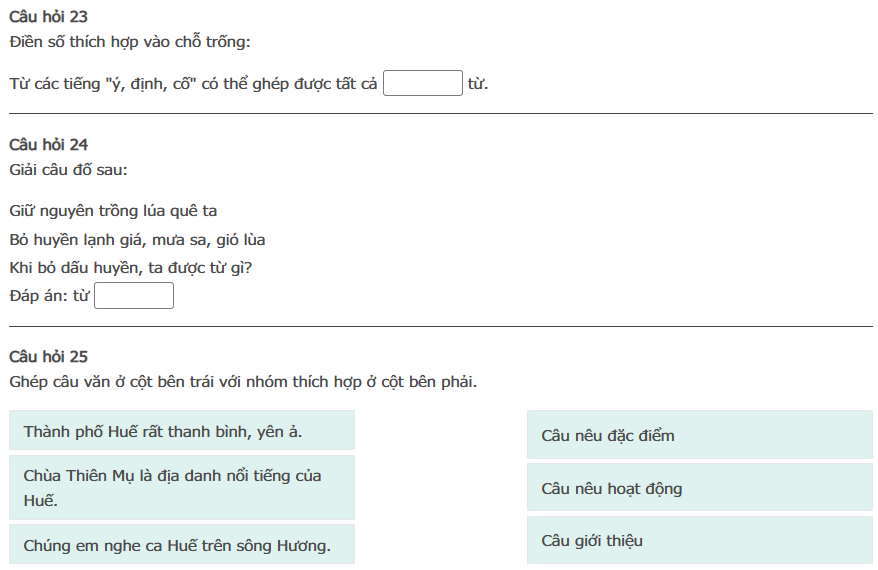878x570 pixels.
Task: Click the instruction 'Điền số thích hợp vào chỗ trống'
Action: point(130,42)
